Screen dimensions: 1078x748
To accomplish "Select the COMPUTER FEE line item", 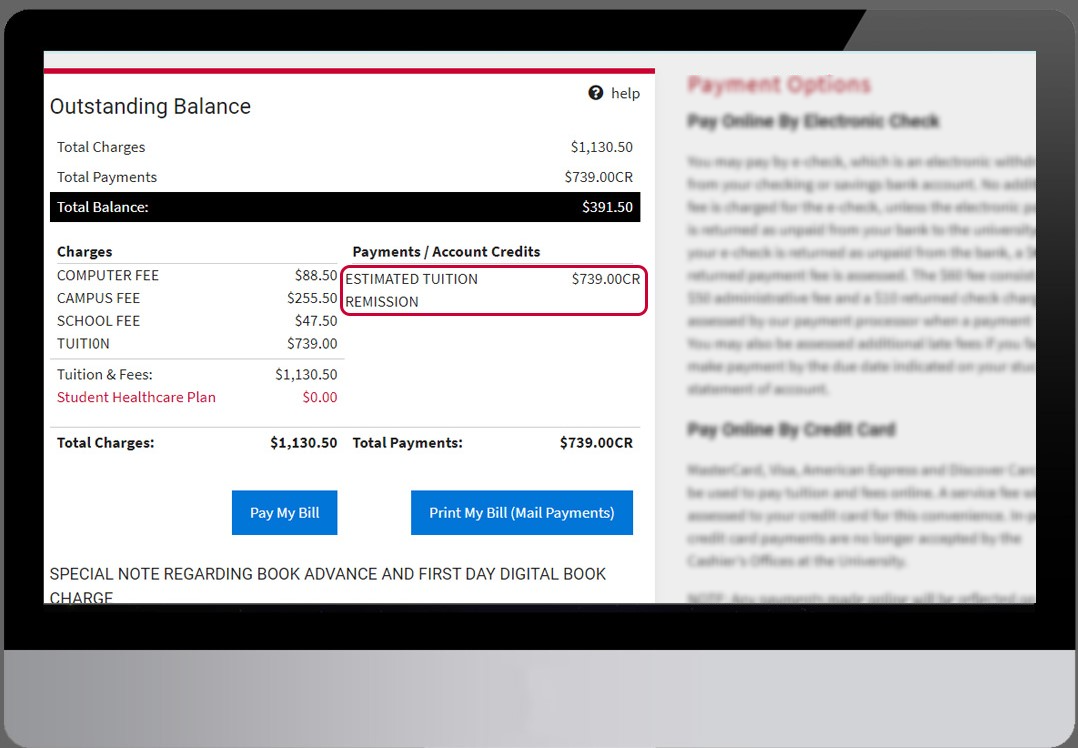I will (x=108, y=275).
